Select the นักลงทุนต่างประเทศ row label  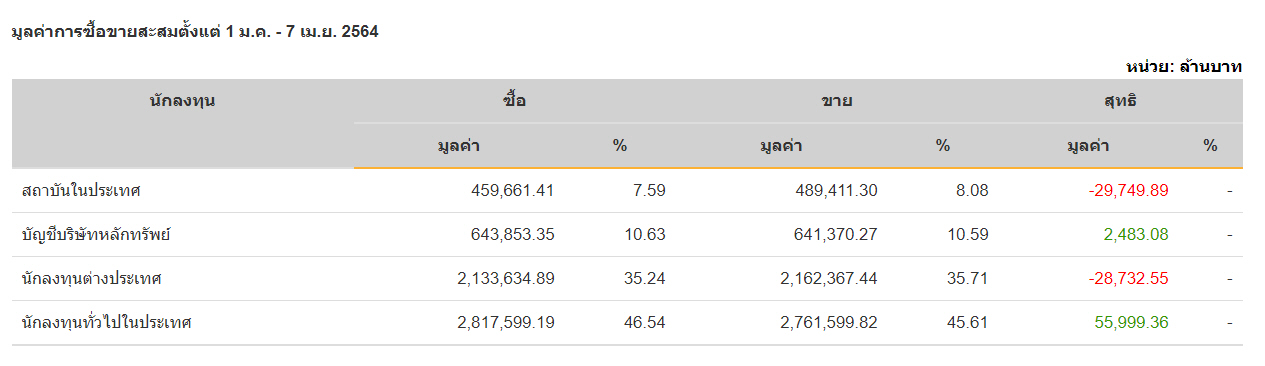click(x=91, y=278)
